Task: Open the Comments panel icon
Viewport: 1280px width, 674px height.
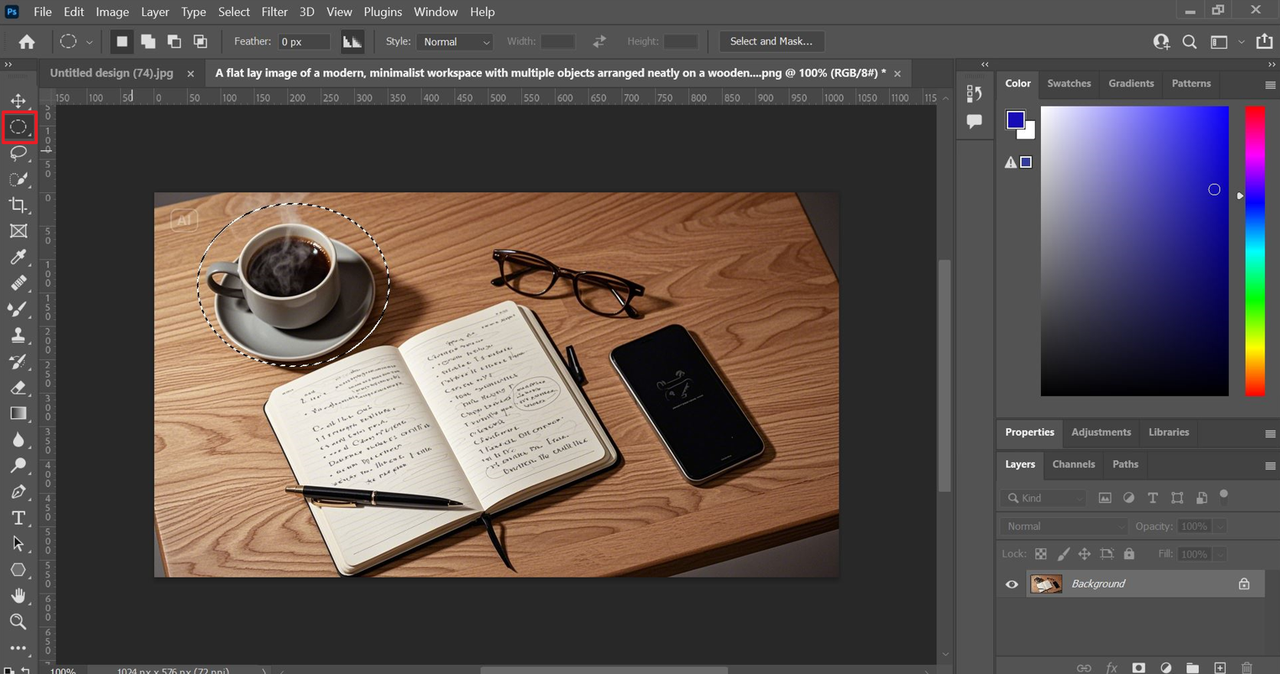Action: [975, 121]
